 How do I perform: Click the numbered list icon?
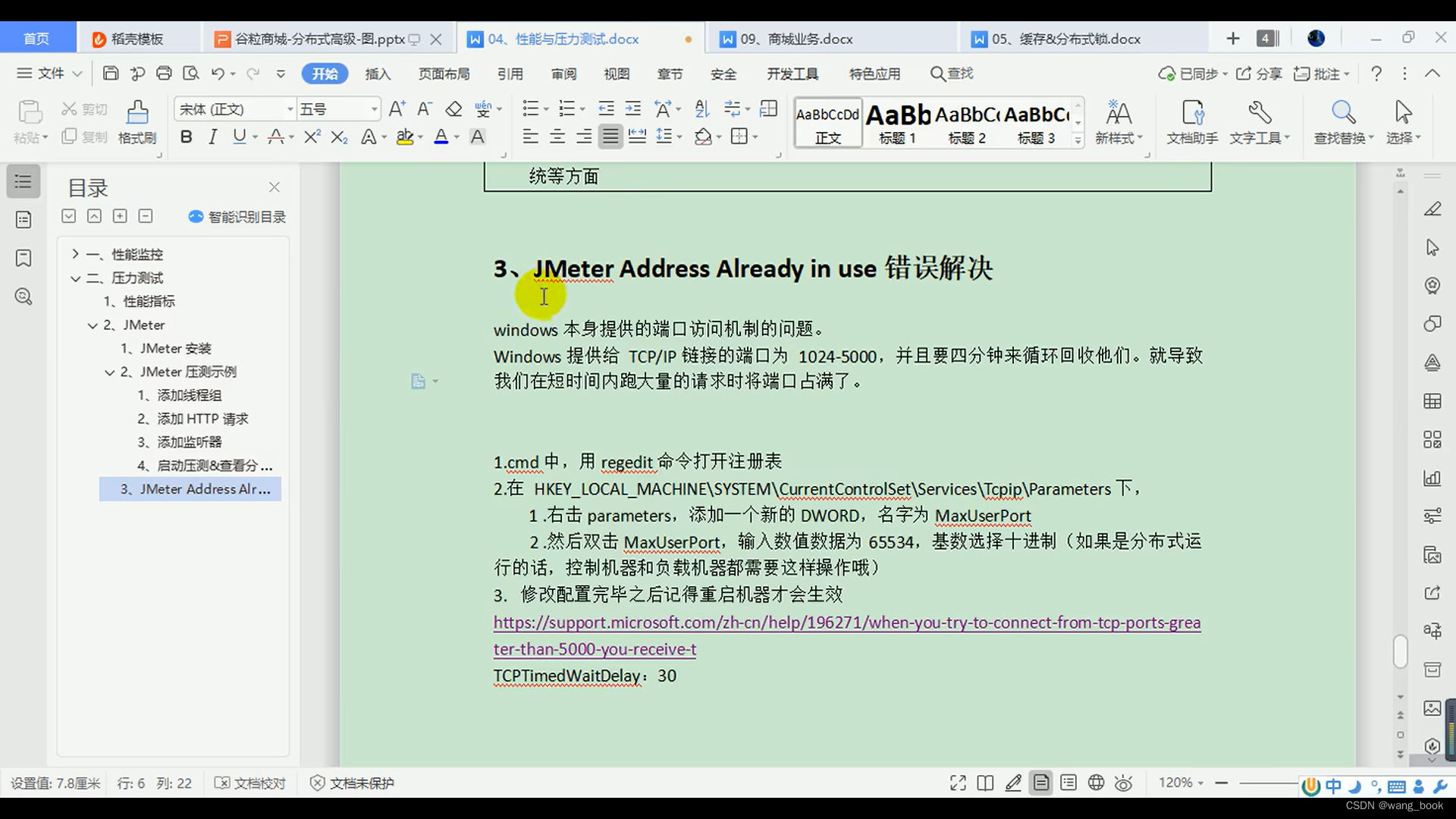(x=566, y=109)
